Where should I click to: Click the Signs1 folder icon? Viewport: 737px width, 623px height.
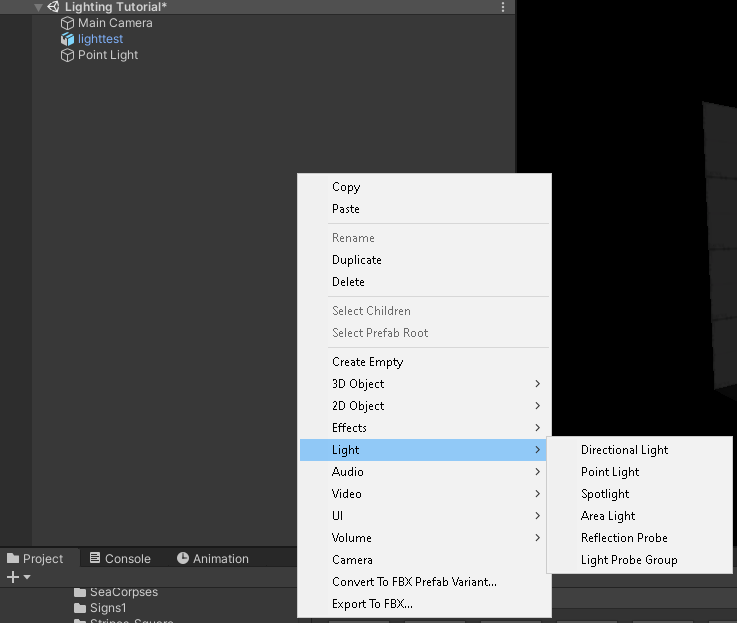point(80,608)
